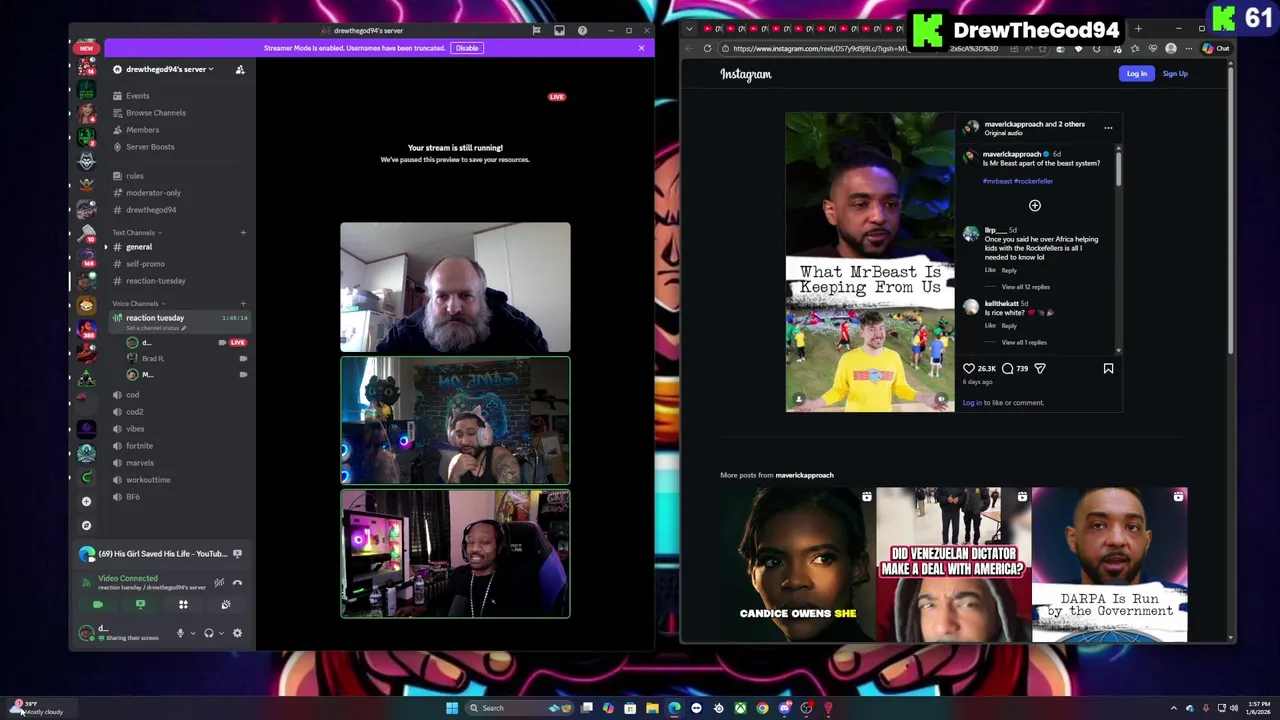Screen dimensions: 1280x720
Task: Click the Discord inbox icon in title bar
Action: [559, 30]
